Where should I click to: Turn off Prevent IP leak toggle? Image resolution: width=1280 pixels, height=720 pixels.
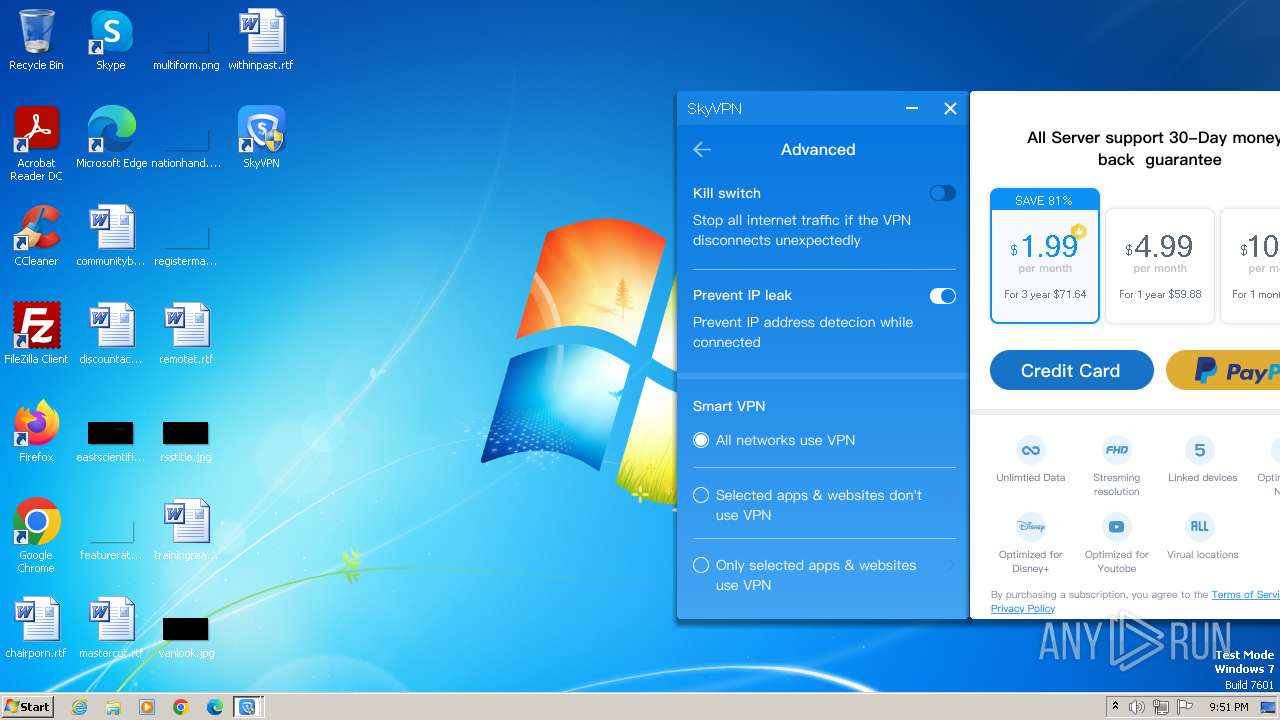click(942, 296)
